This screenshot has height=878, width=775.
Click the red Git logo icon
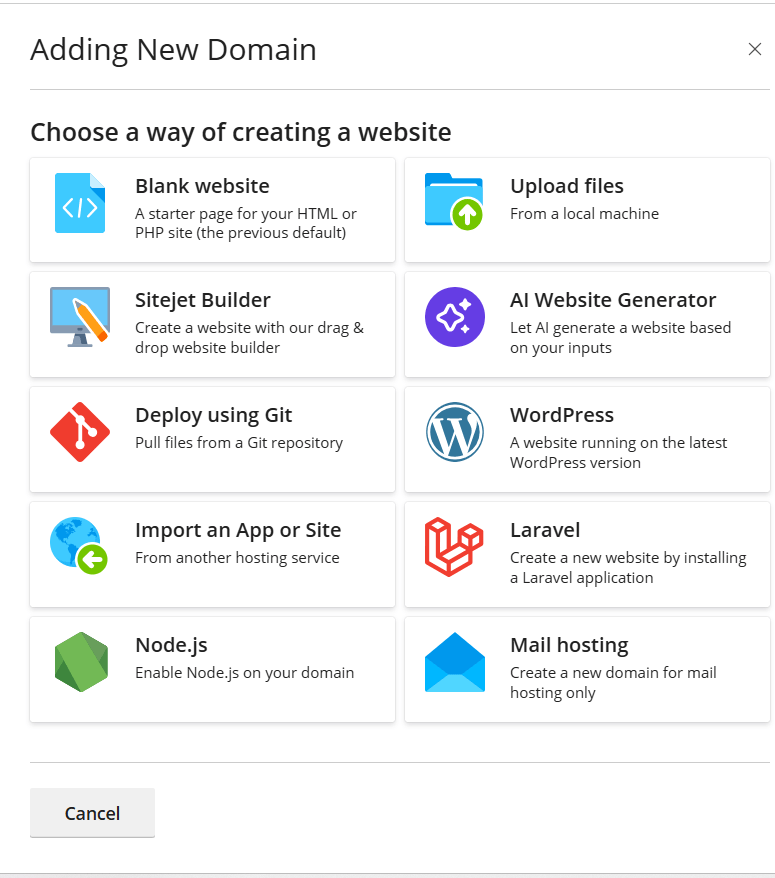80,432
